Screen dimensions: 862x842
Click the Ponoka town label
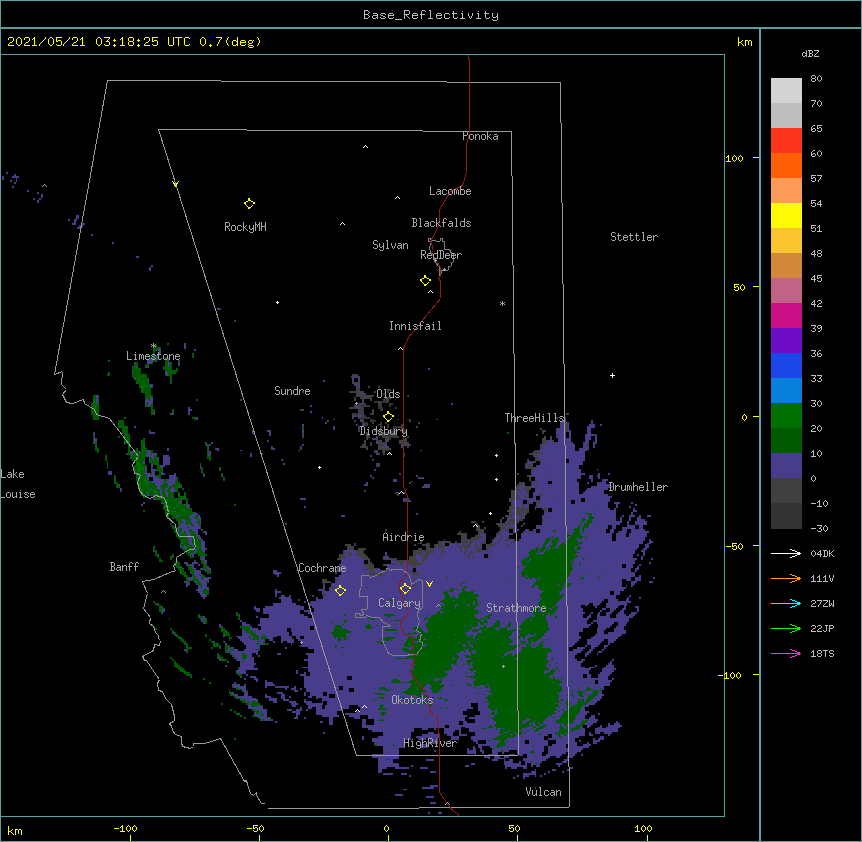click(480, 136)
